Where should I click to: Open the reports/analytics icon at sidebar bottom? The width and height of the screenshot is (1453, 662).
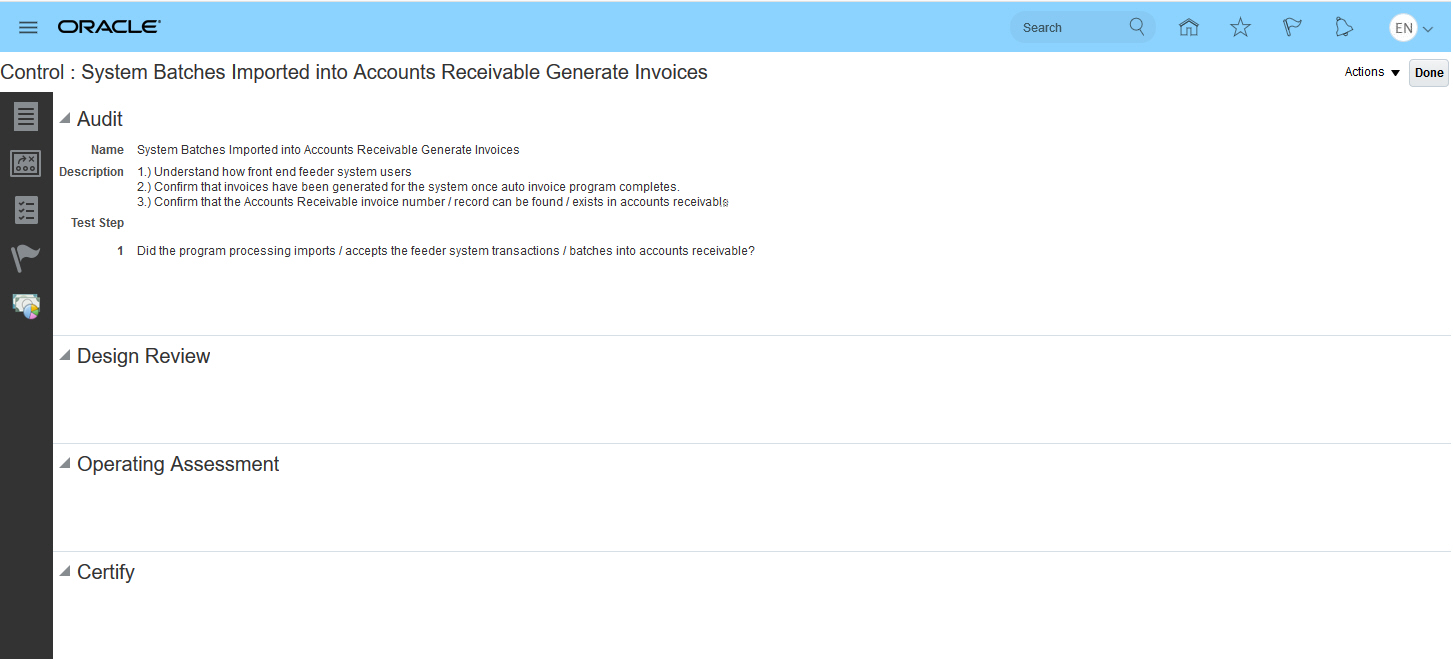pyautogui.click(x=26, y=306)
